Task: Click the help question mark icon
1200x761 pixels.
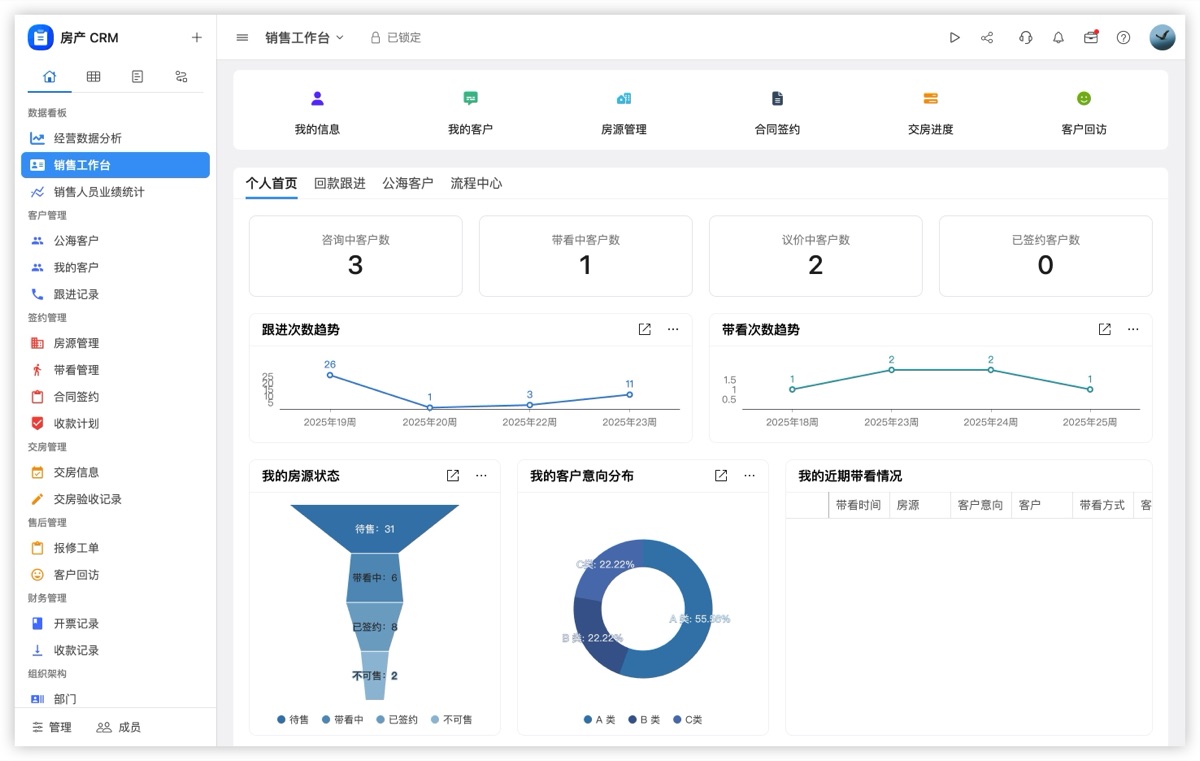Action: [1123, 38]
